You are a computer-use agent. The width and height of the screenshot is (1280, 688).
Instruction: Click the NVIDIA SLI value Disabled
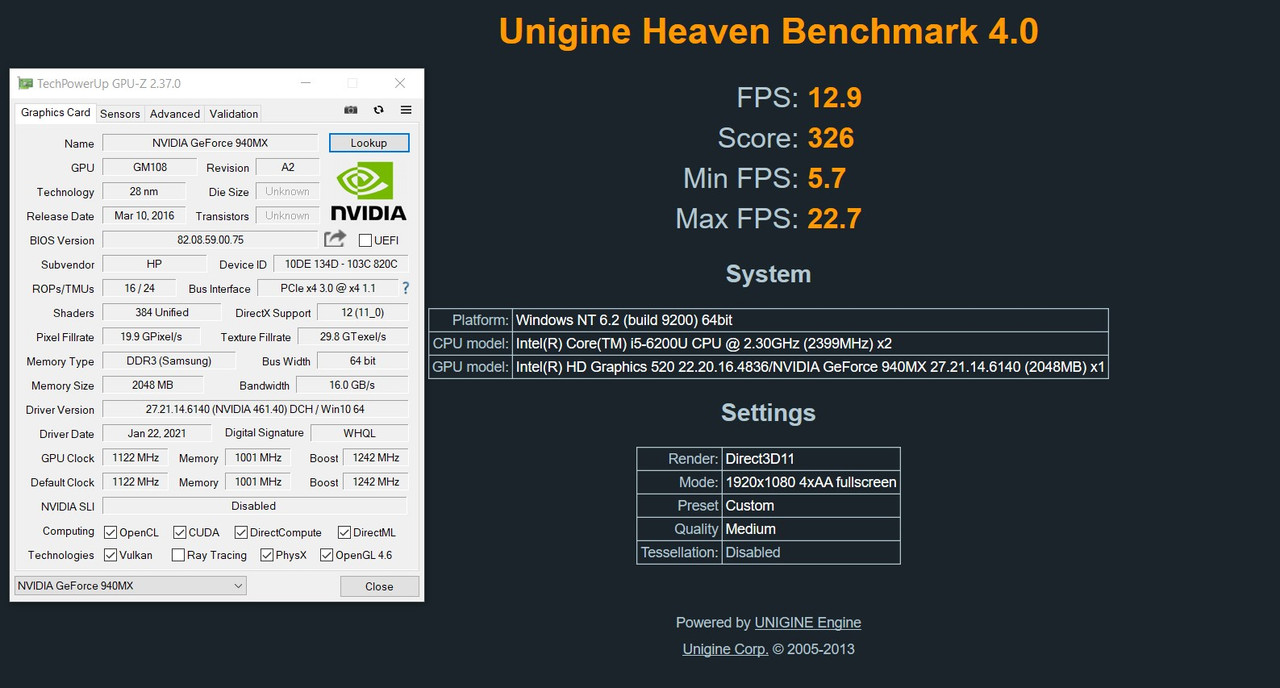click(x=254, y=506)
